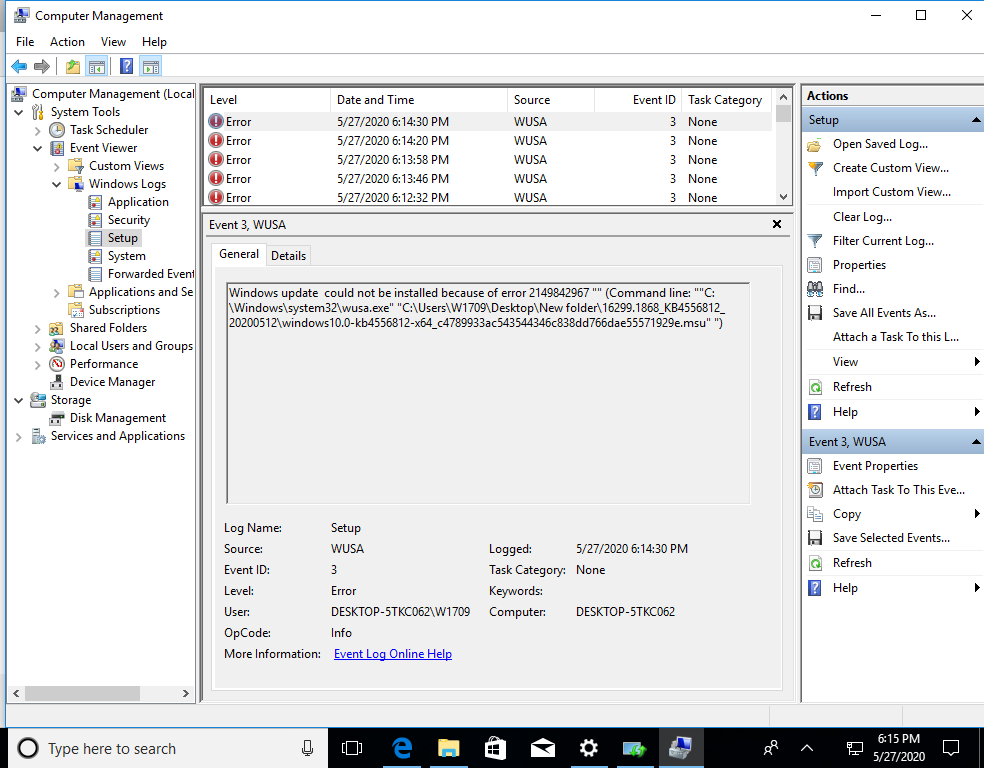Expand the Shared Folders node
The width and height of the screenshot is (984, 768).
coord(38,329)
